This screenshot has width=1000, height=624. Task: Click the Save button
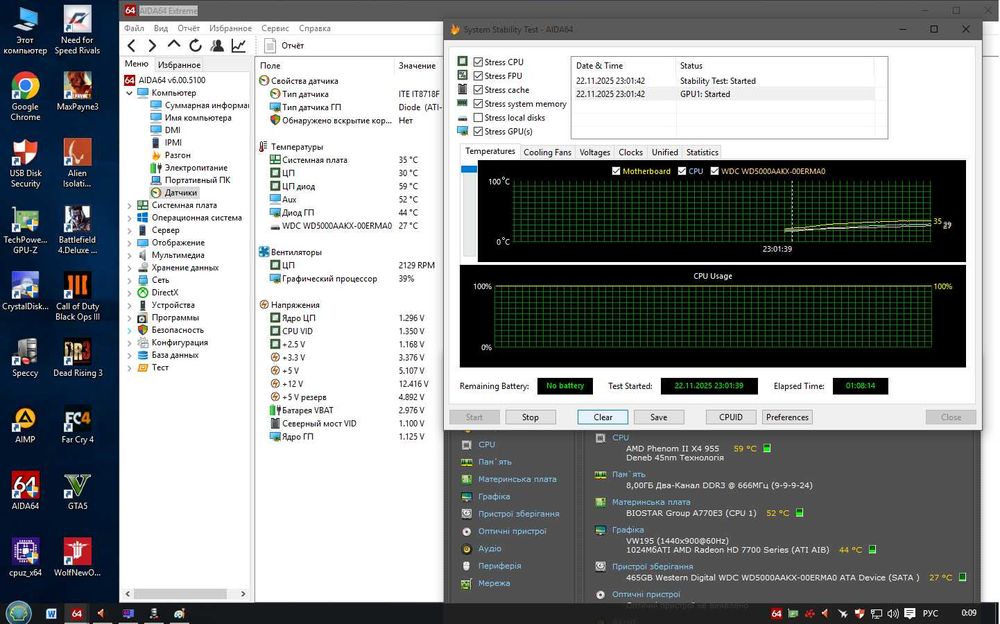pos(659,417)
